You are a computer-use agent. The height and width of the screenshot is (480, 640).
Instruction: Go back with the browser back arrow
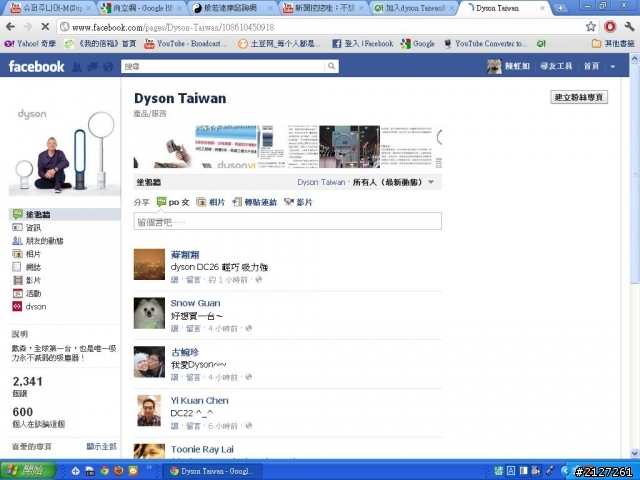click(x=11, y=27)
